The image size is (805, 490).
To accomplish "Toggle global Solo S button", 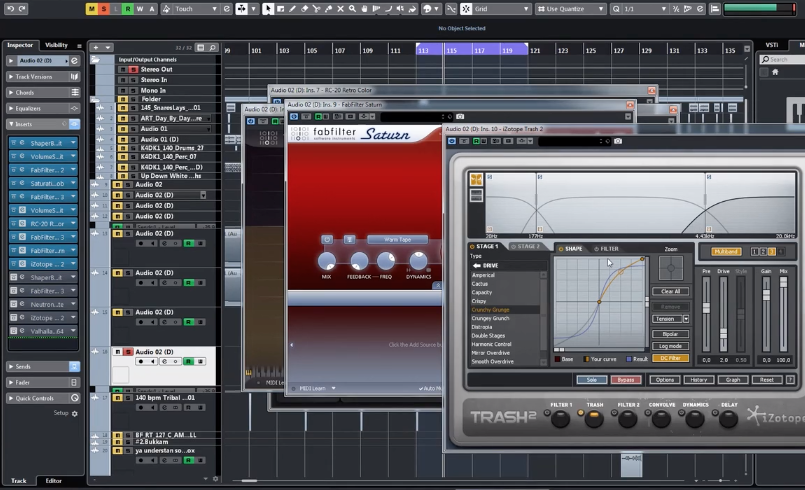I will coord(104,9).
